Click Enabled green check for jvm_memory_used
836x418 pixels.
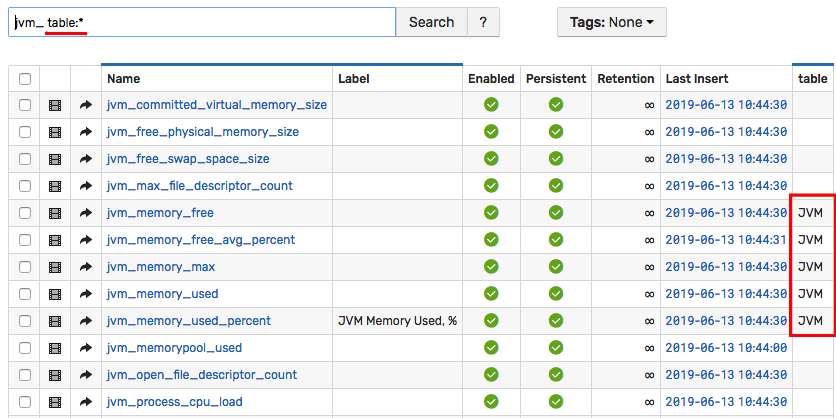[491, 294]
